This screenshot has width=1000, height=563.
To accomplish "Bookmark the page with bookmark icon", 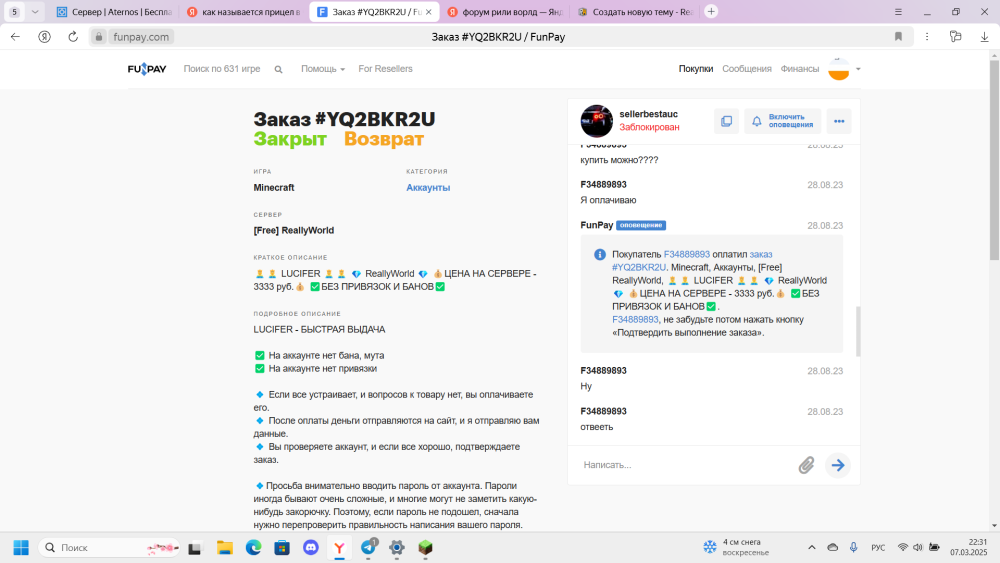I will click(898, 37).
